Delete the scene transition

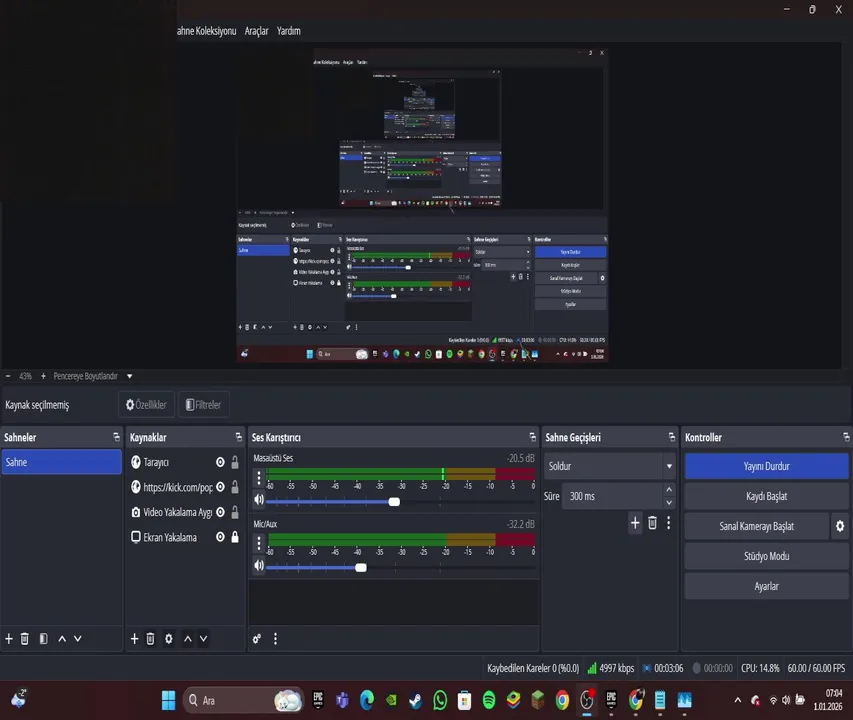(x=652, y=523)
